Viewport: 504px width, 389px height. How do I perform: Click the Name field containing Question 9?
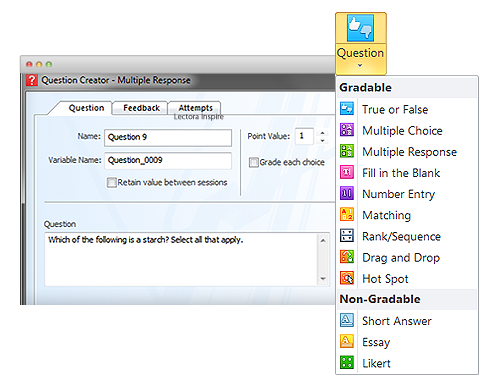[x=168, y=138]
